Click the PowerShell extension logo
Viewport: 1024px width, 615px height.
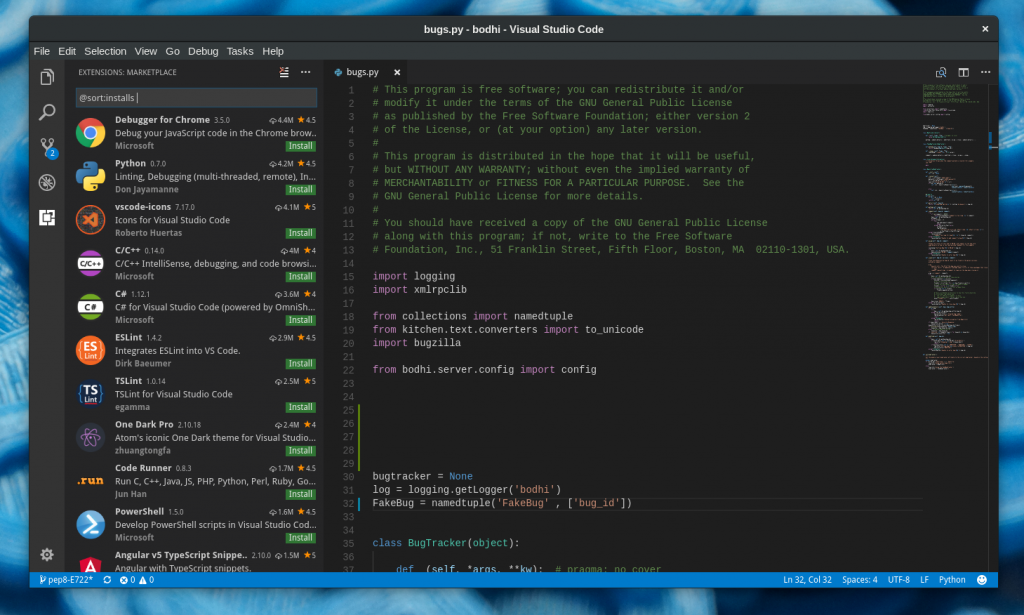(x=90, y=525)
